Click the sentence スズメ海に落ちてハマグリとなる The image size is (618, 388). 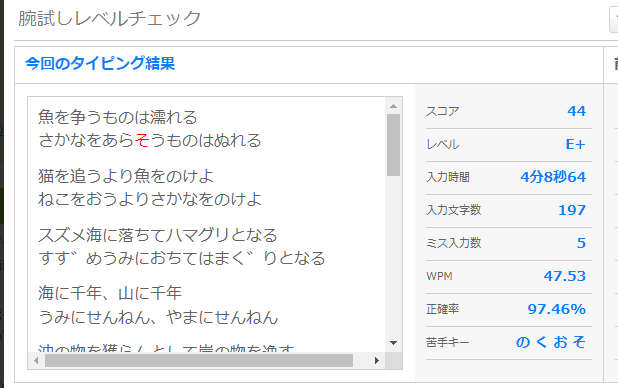[x=158, y=235]
